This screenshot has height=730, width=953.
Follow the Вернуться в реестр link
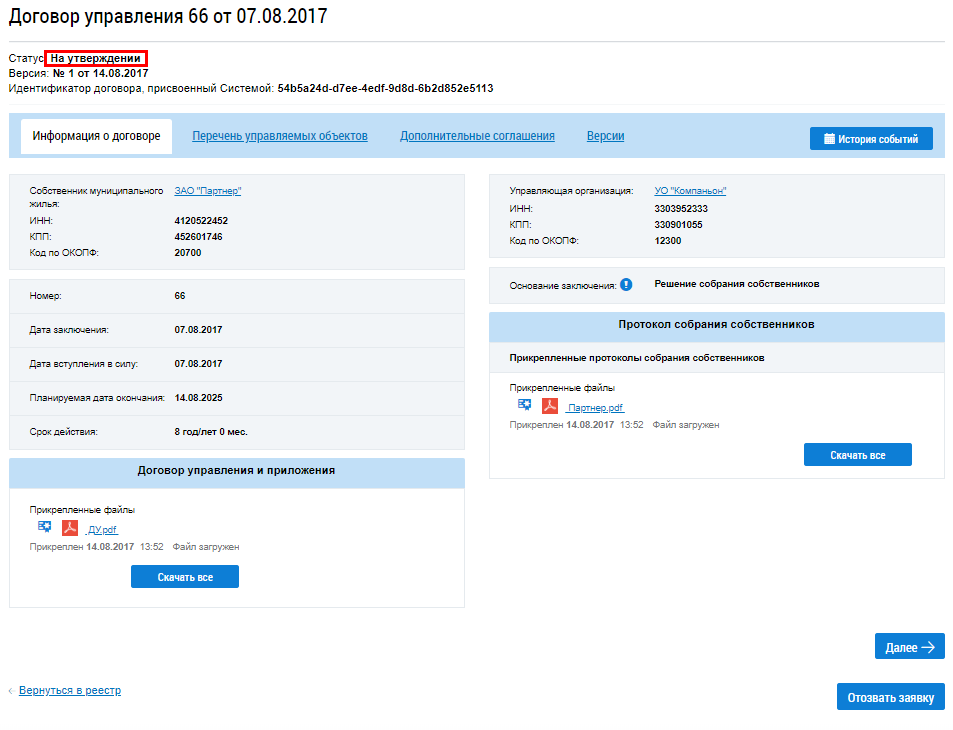point(70,690)
